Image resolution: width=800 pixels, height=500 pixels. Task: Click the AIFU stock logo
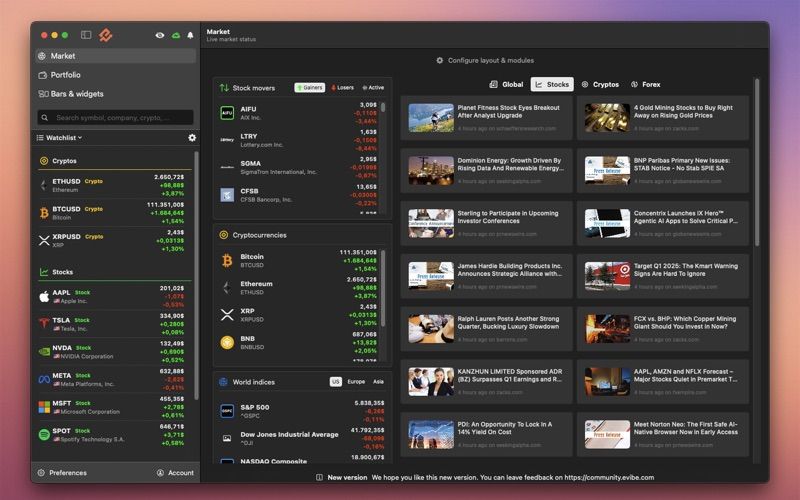pos(227,113)
